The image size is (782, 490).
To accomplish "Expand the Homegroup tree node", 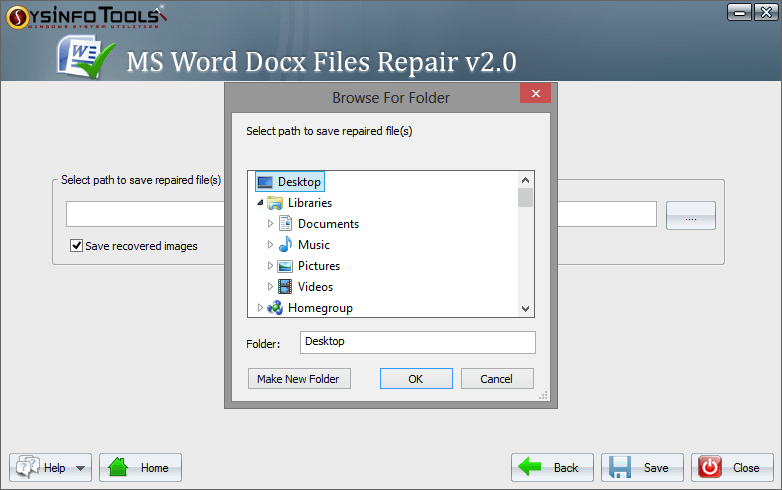I will pos(260,308).
